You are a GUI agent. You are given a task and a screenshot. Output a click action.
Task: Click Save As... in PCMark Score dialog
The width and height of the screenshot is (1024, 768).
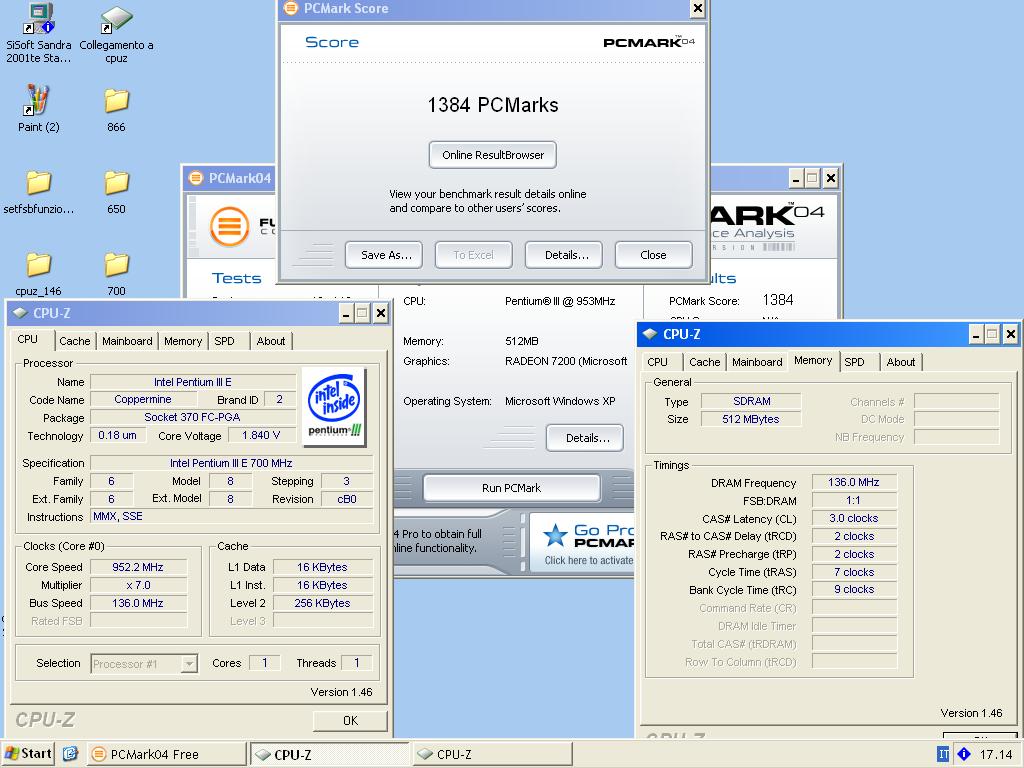pos(386,255)
